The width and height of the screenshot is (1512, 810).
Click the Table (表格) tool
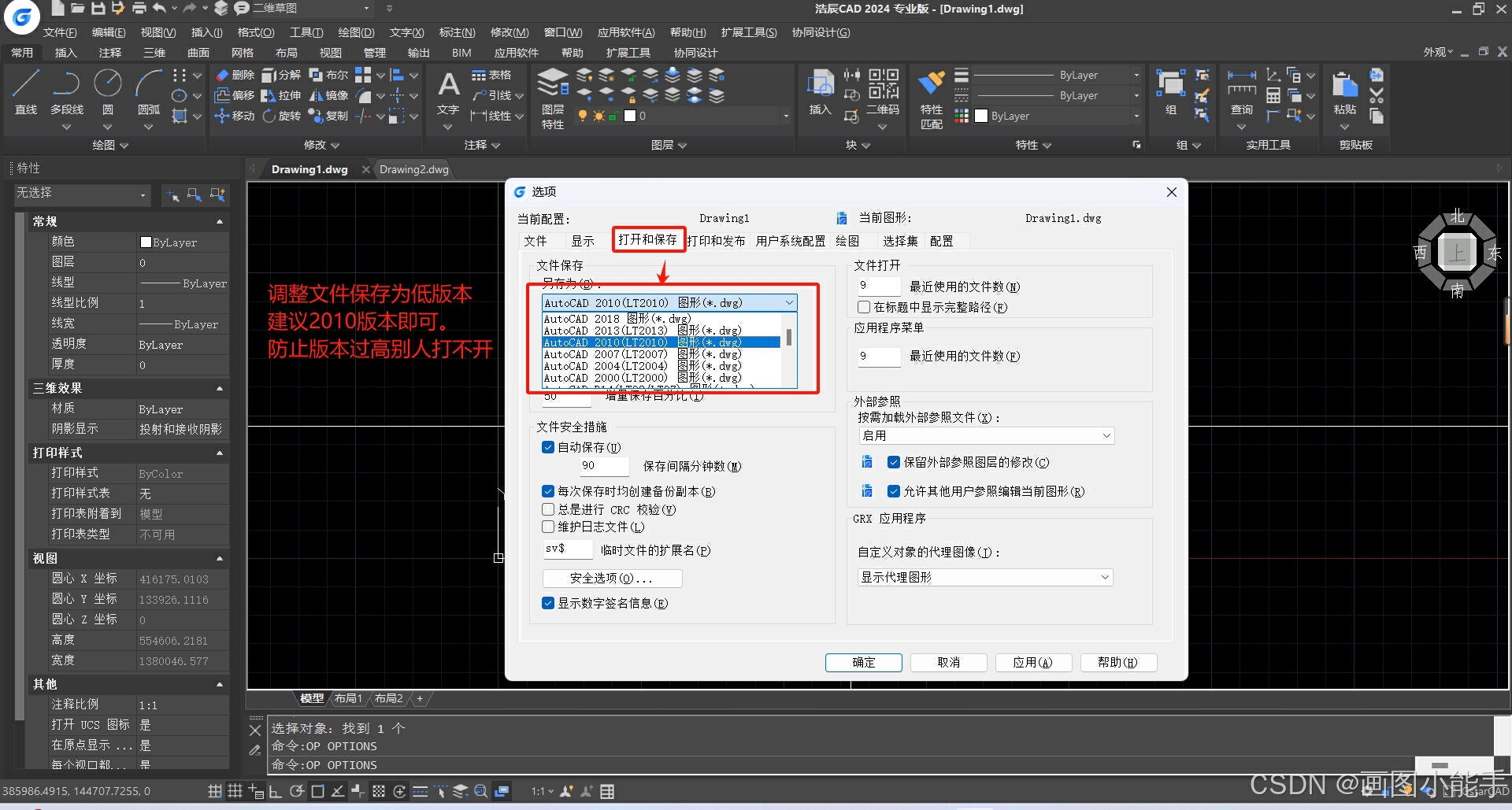pyautogui.click(x=491, y=75)
